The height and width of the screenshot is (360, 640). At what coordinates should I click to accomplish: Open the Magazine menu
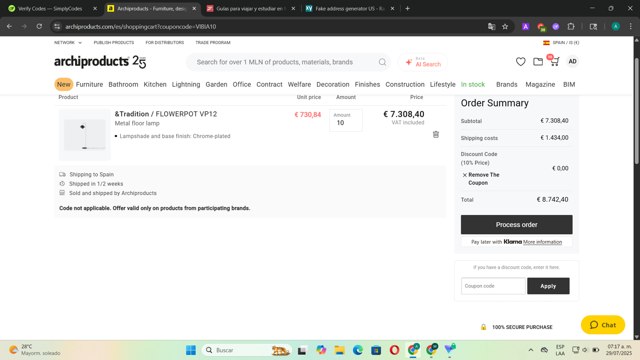click(x=540, y=84)
